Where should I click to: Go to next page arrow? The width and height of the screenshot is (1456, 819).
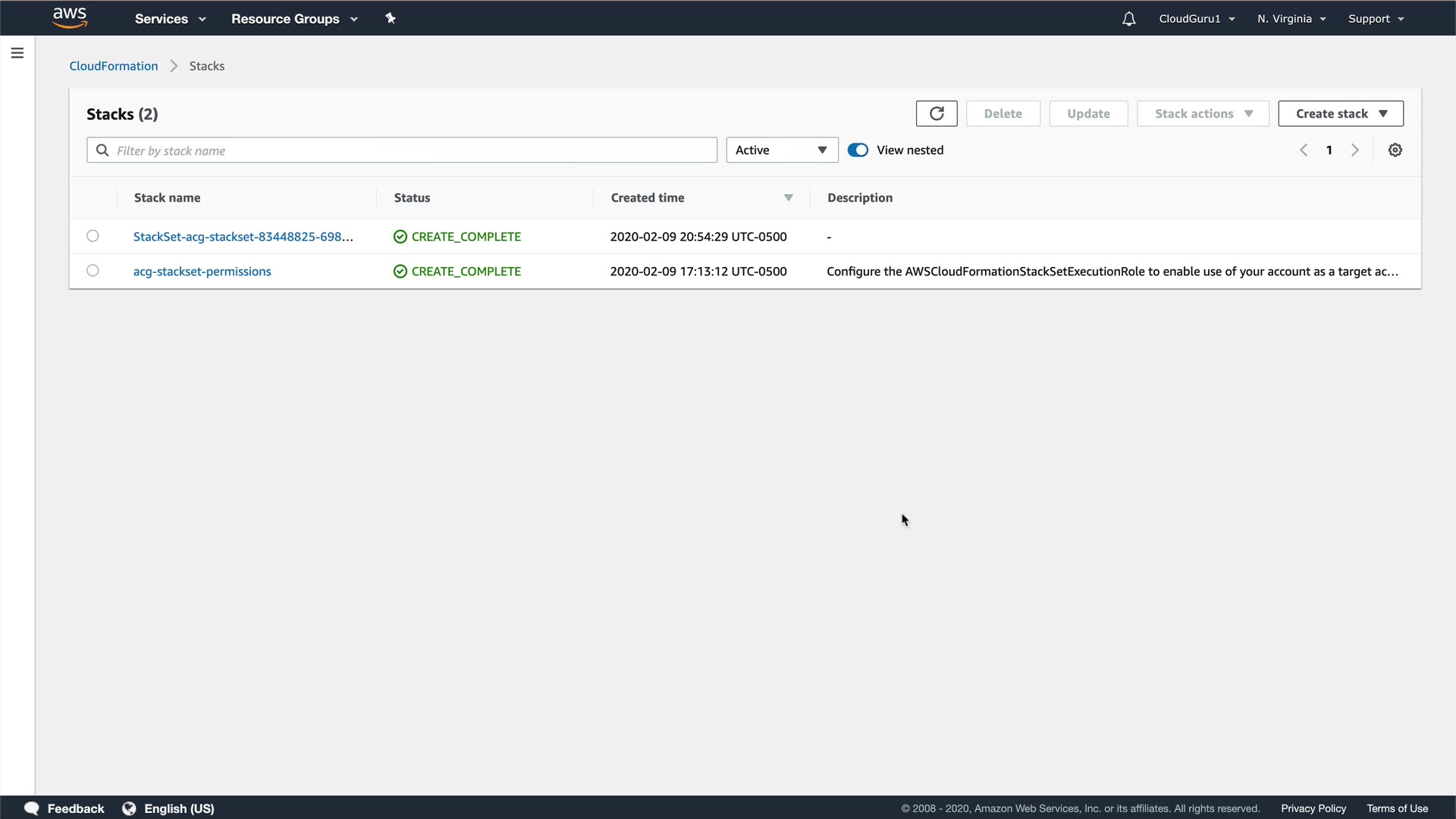(x=1355, y=150)
